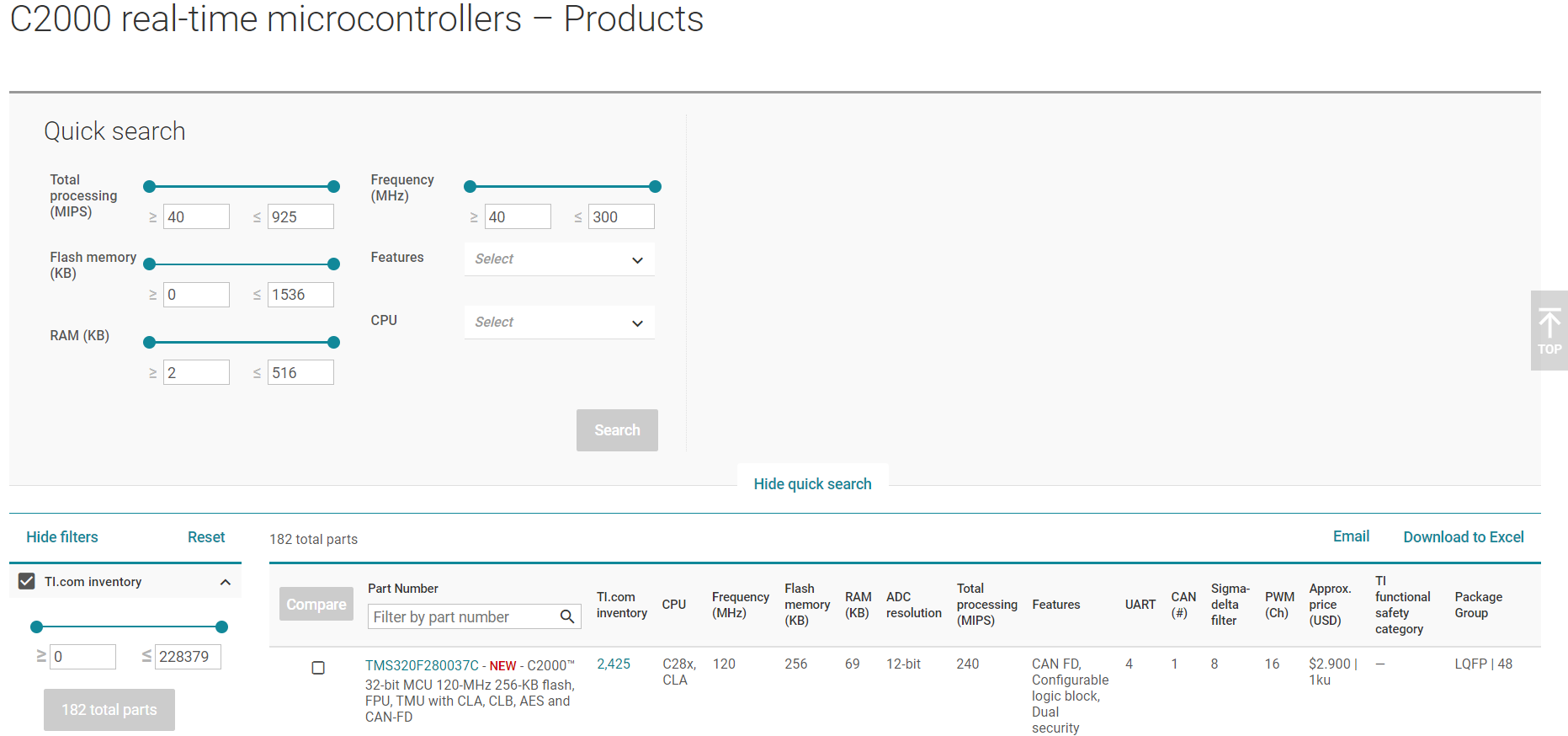Click the Filter by part number field

pos(463,617)
